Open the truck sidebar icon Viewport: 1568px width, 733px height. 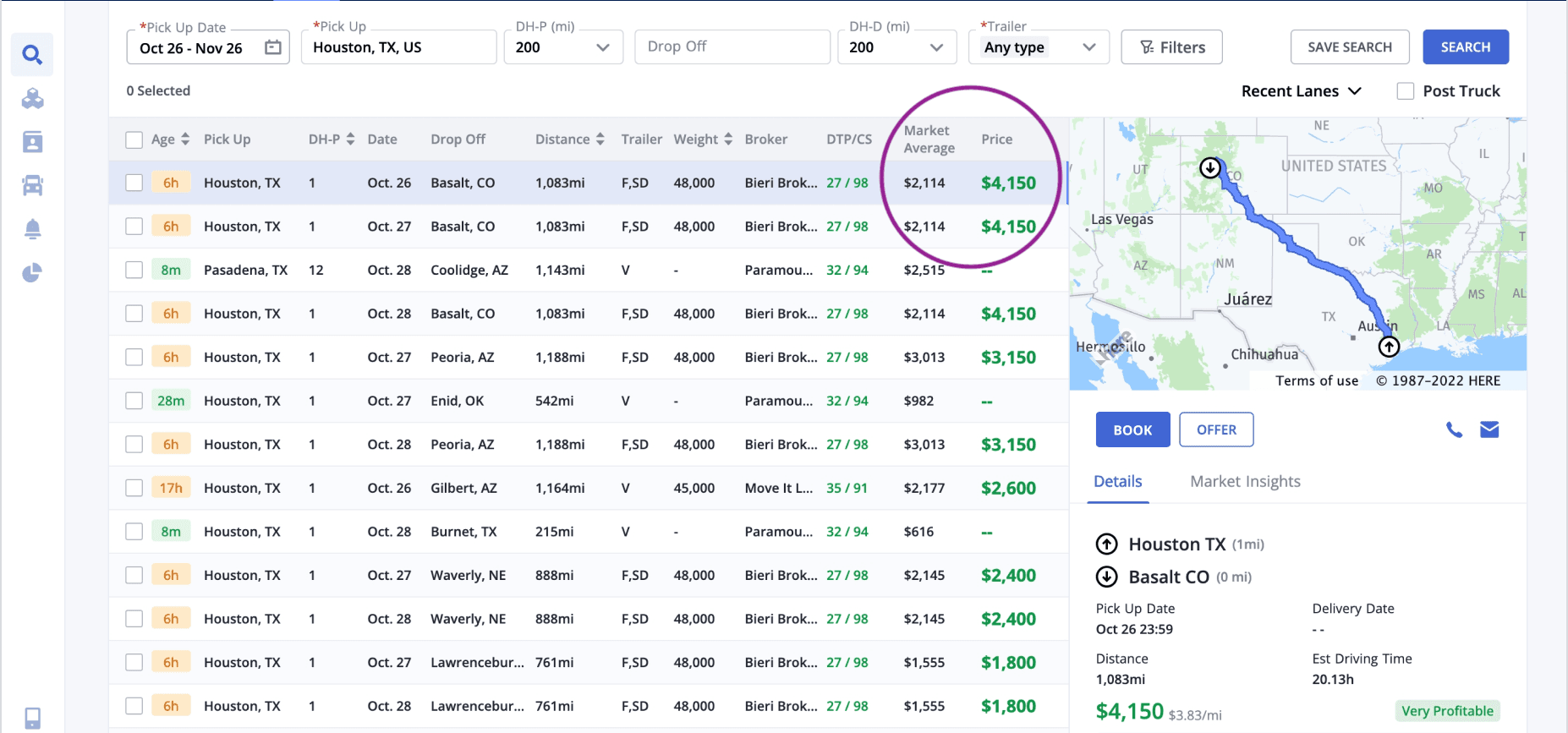click(32, 185)
